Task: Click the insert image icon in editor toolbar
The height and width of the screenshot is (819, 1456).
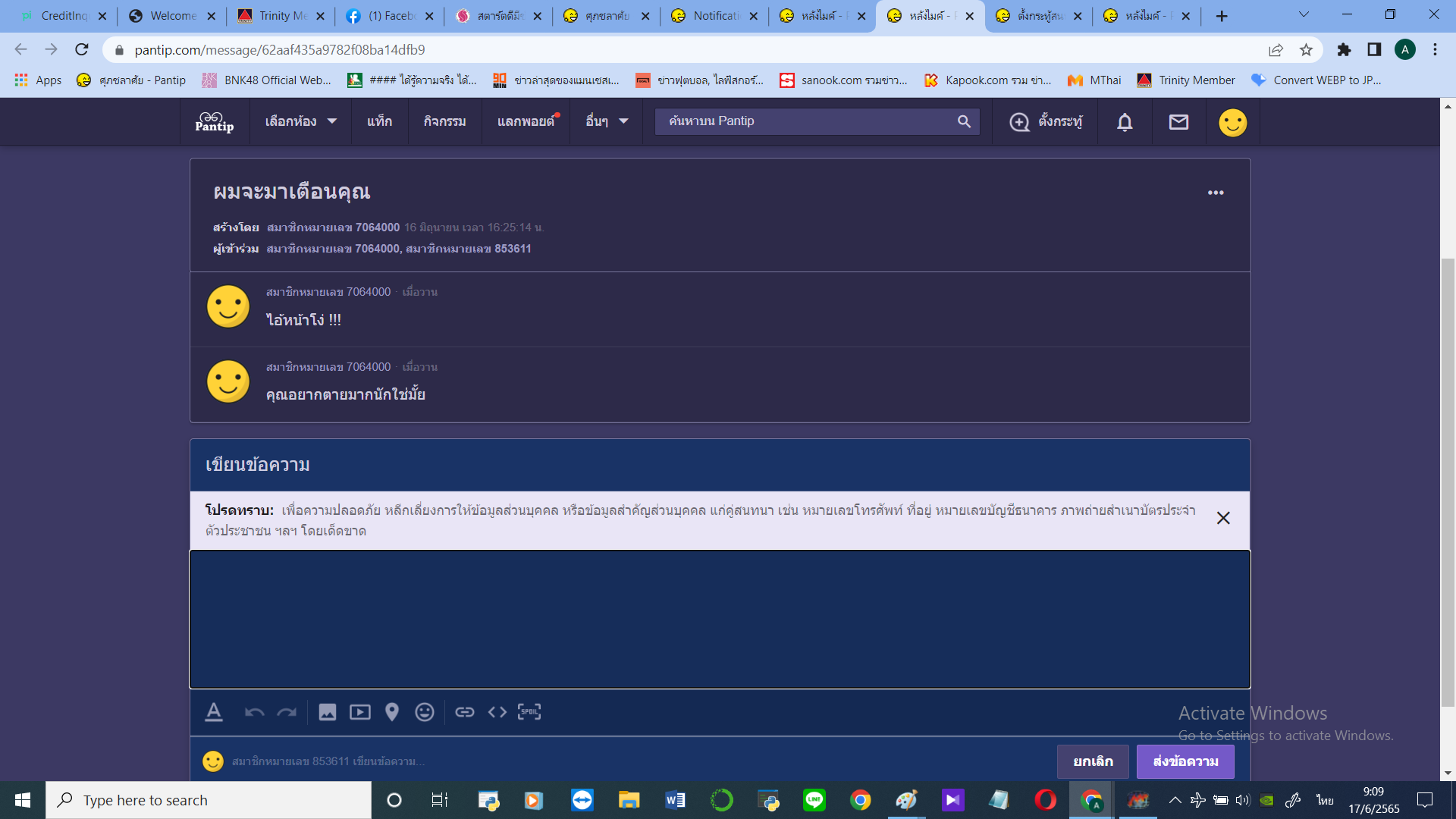Action: point(327,712)
